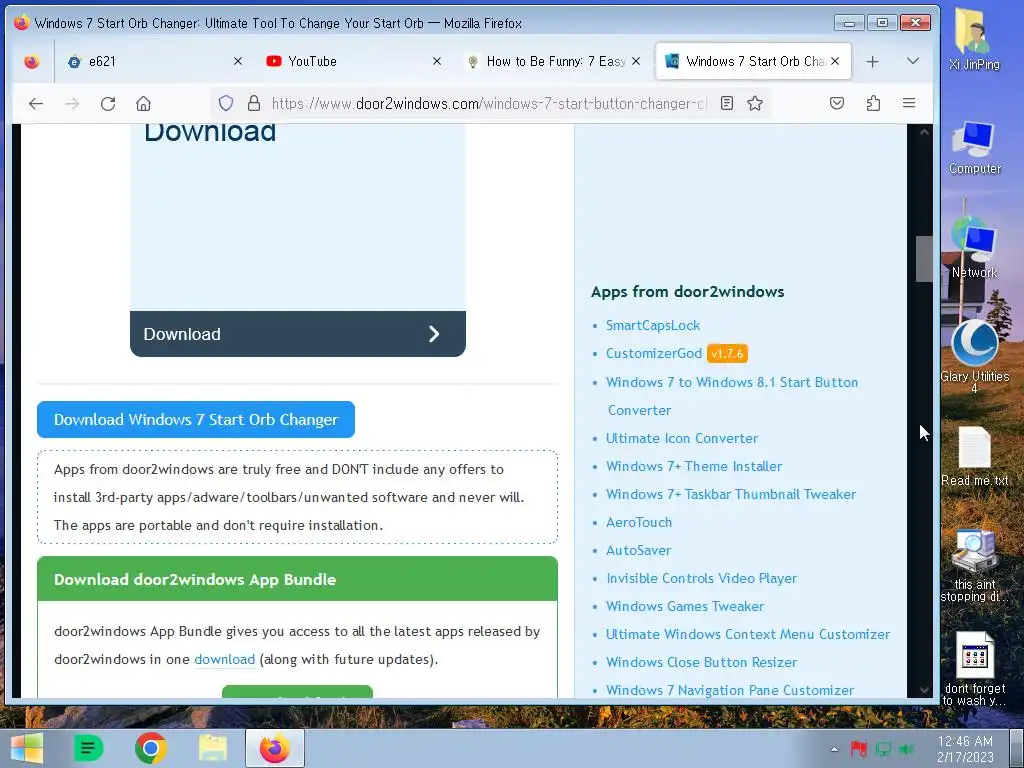Screen dimensions: 1024x768
Task: Open the Windows Start button
Action: [x=26, y=748]
